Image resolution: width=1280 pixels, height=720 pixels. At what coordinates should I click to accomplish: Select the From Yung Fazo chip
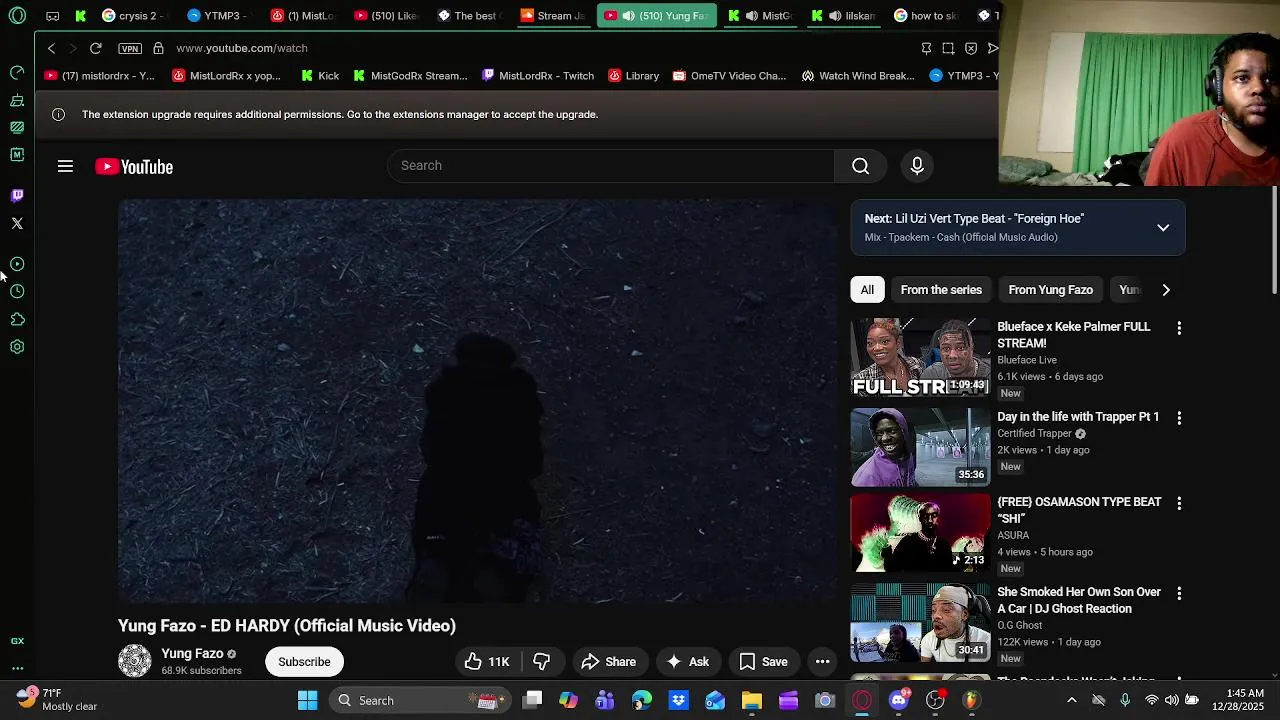tap(1050, 290)
